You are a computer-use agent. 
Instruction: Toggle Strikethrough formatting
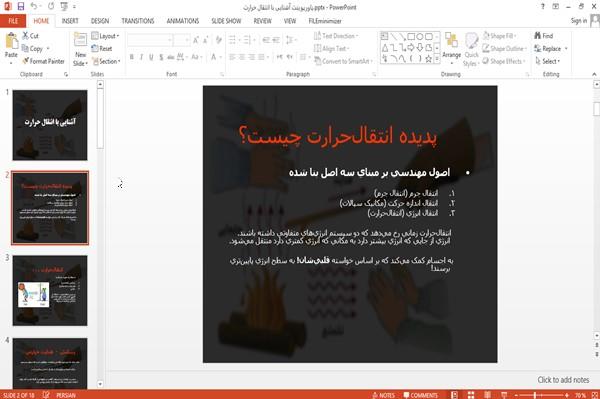coord(171,57)
